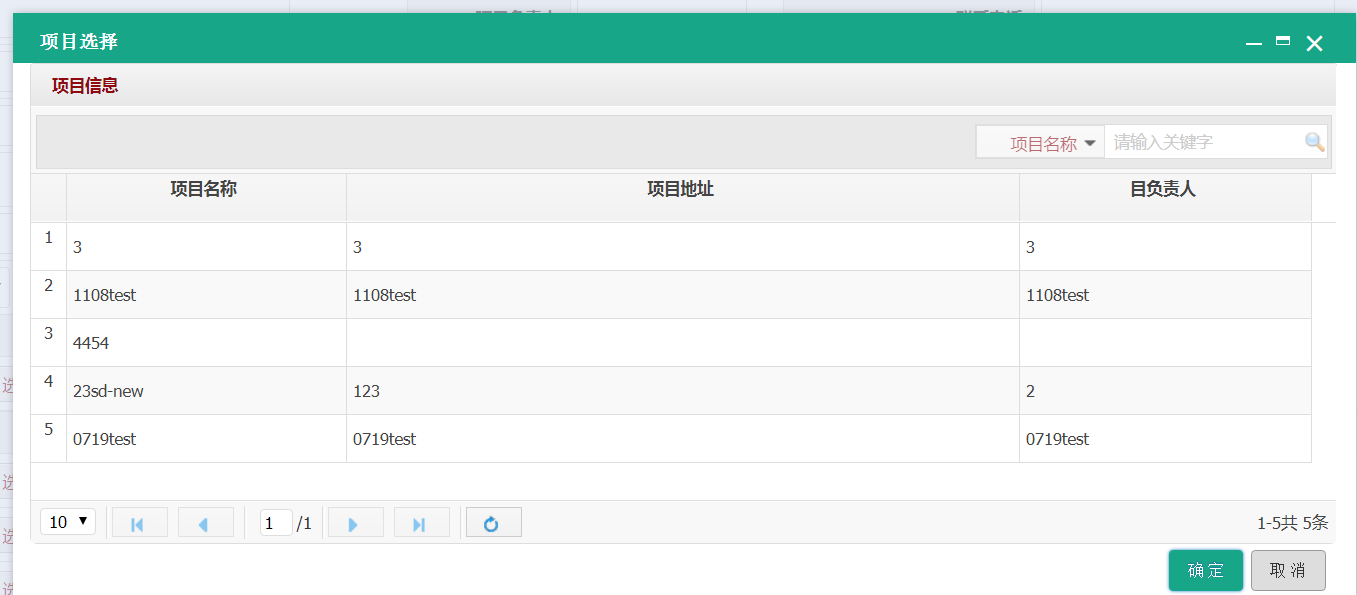
Task: Click the 0719test address cell
Action: coord(683,439)
